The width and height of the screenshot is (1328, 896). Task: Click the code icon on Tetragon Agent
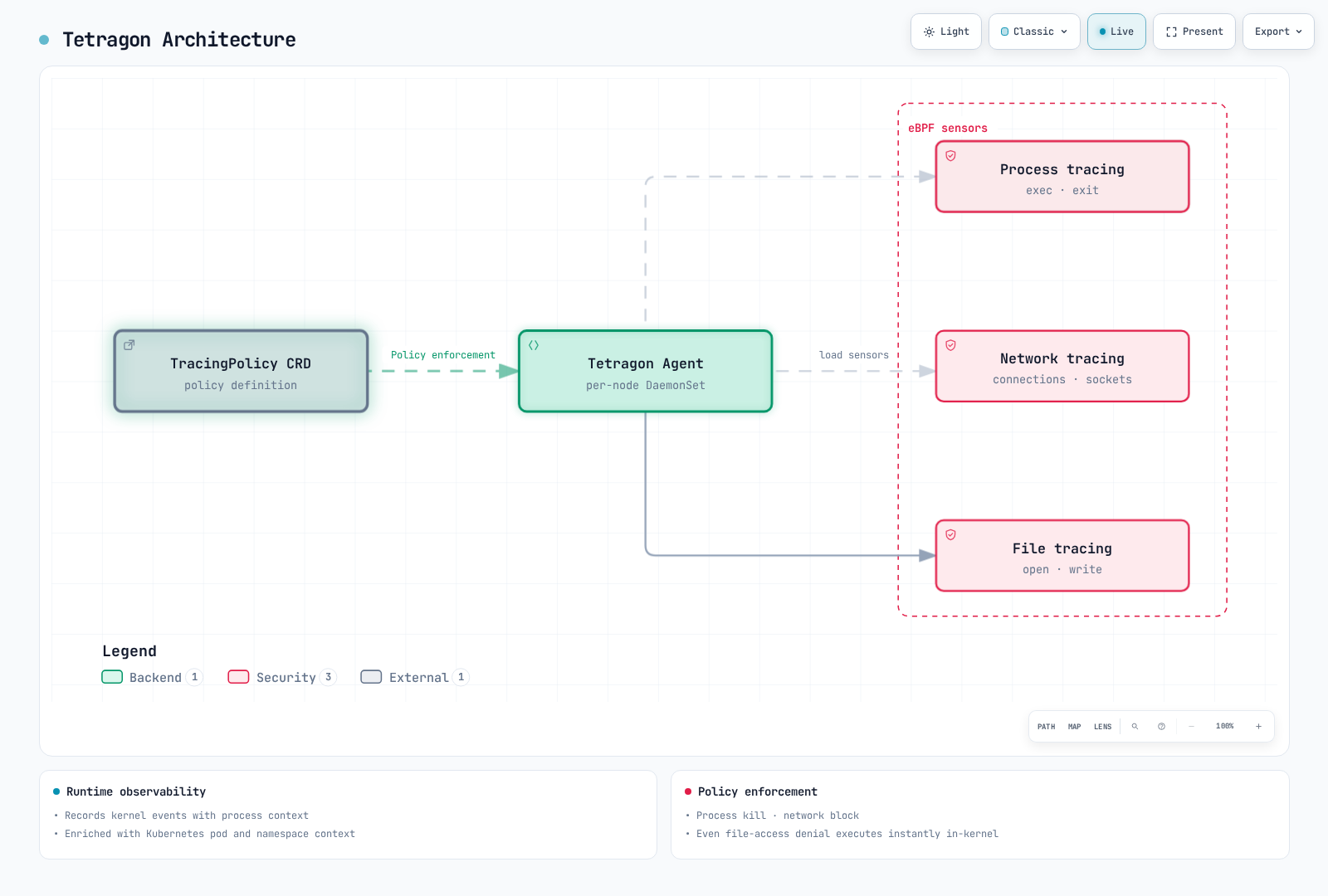point(534,345)
